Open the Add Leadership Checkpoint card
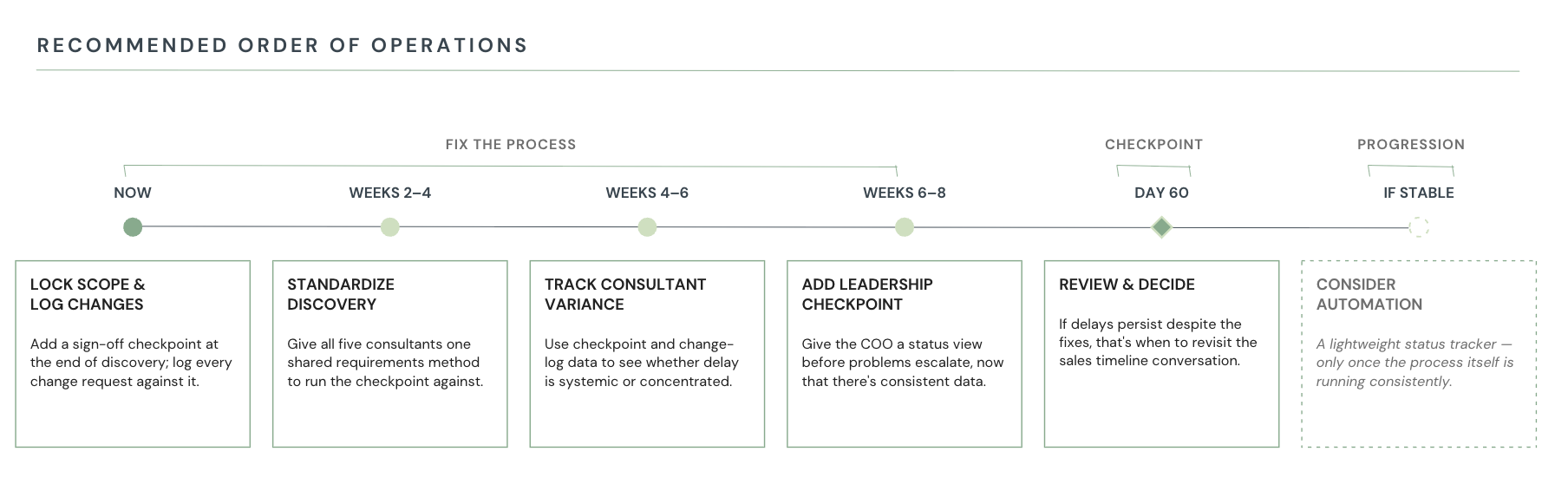The width and height of the screenshot is (1568, 491). point(905,354)
